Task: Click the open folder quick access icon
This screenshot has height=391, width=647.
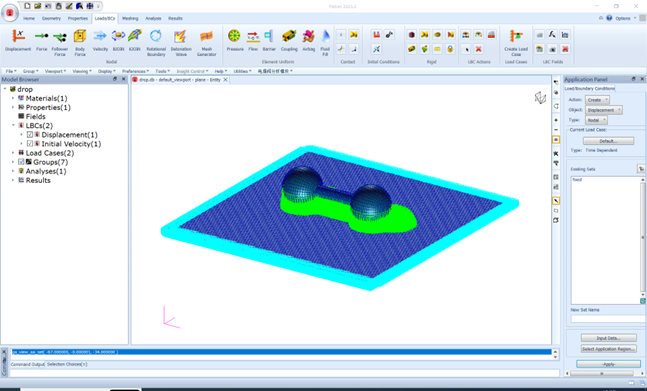Action: click(38, 6)
